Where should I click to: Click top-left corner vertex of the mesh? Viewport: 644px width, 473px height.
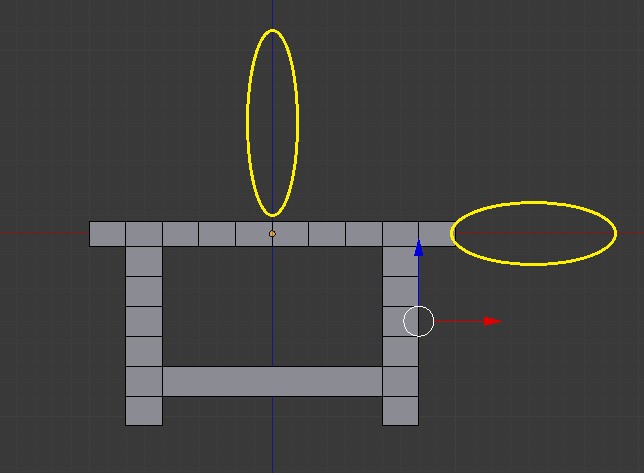point(90,222)
